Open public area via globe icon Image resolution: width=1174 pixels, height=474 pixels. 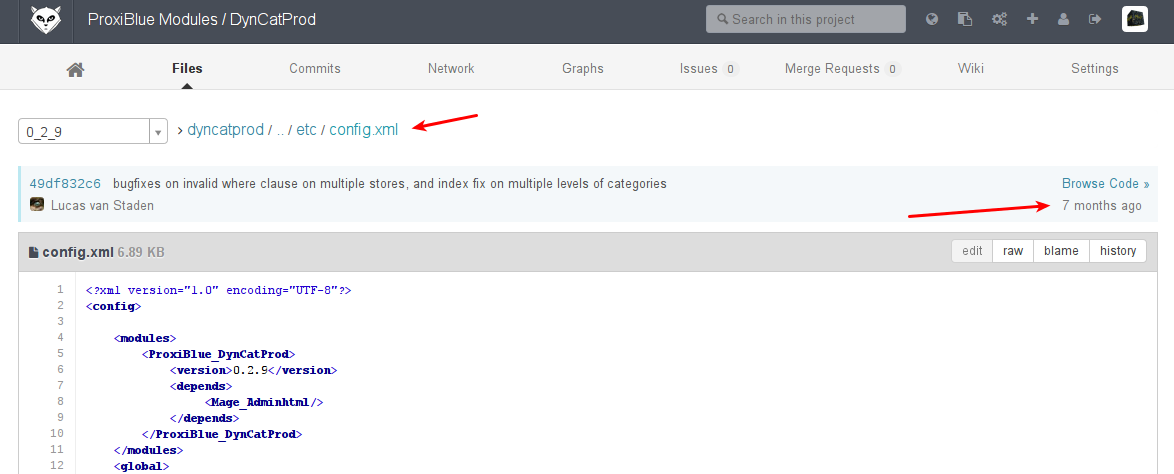(x=932, y=19)
